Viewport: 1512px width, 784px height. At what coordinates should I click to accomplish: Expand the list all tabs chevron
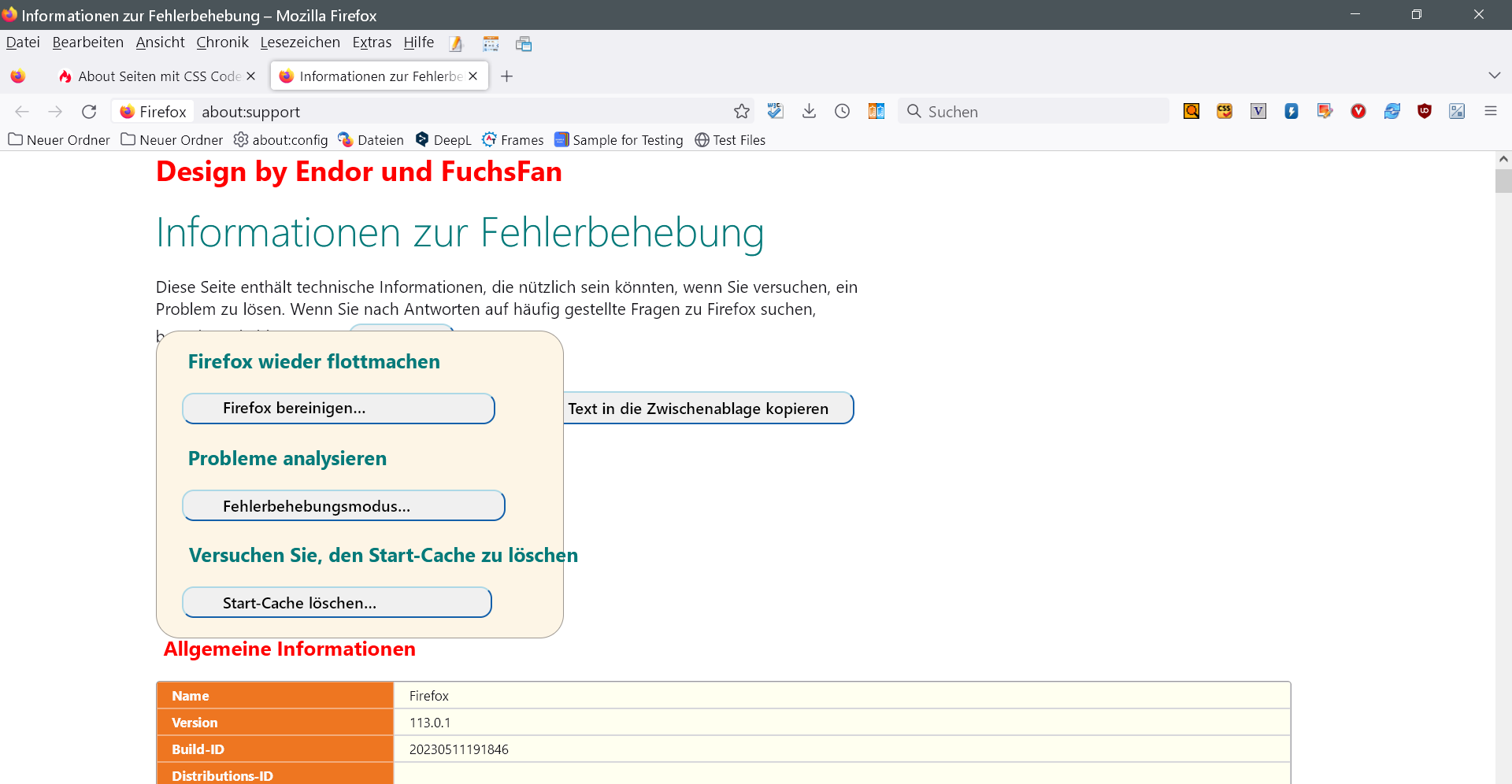point(1494,76)
